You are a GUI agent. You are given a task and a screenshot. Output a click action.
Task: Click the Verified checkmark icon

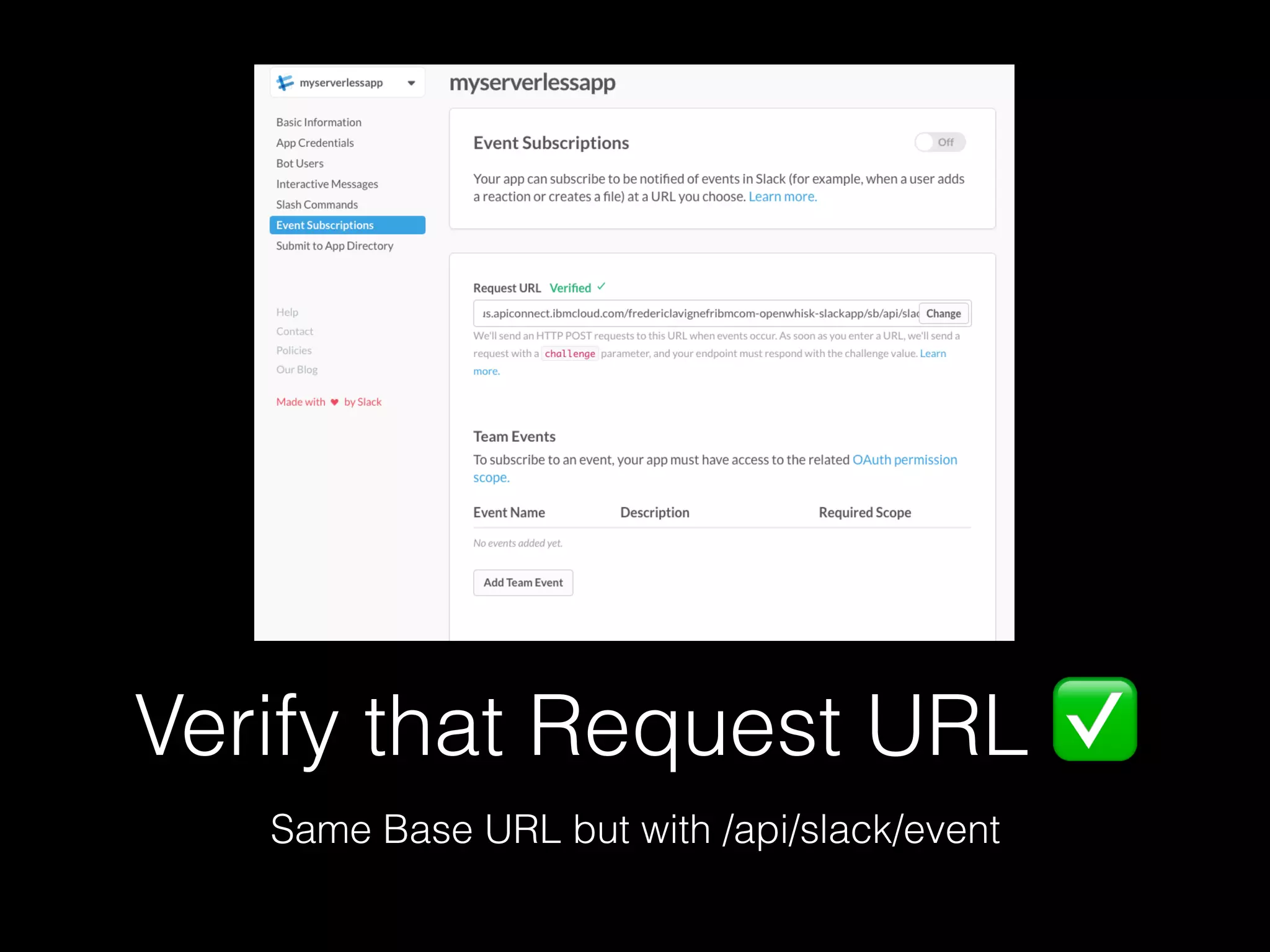[x=601, y=286]
